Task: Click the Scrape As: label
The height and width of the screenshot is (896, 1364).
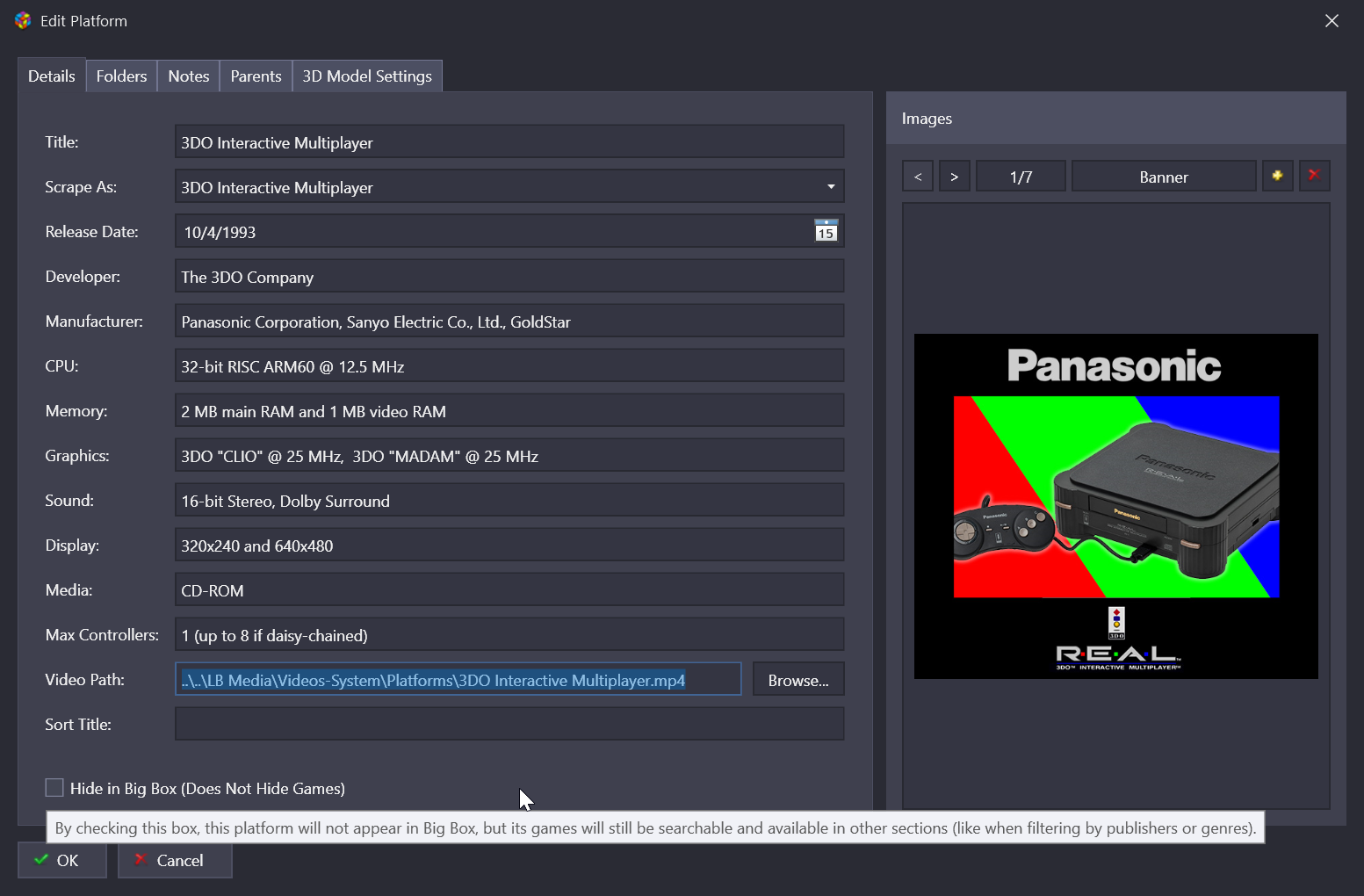Action: (x=81, y=187)
